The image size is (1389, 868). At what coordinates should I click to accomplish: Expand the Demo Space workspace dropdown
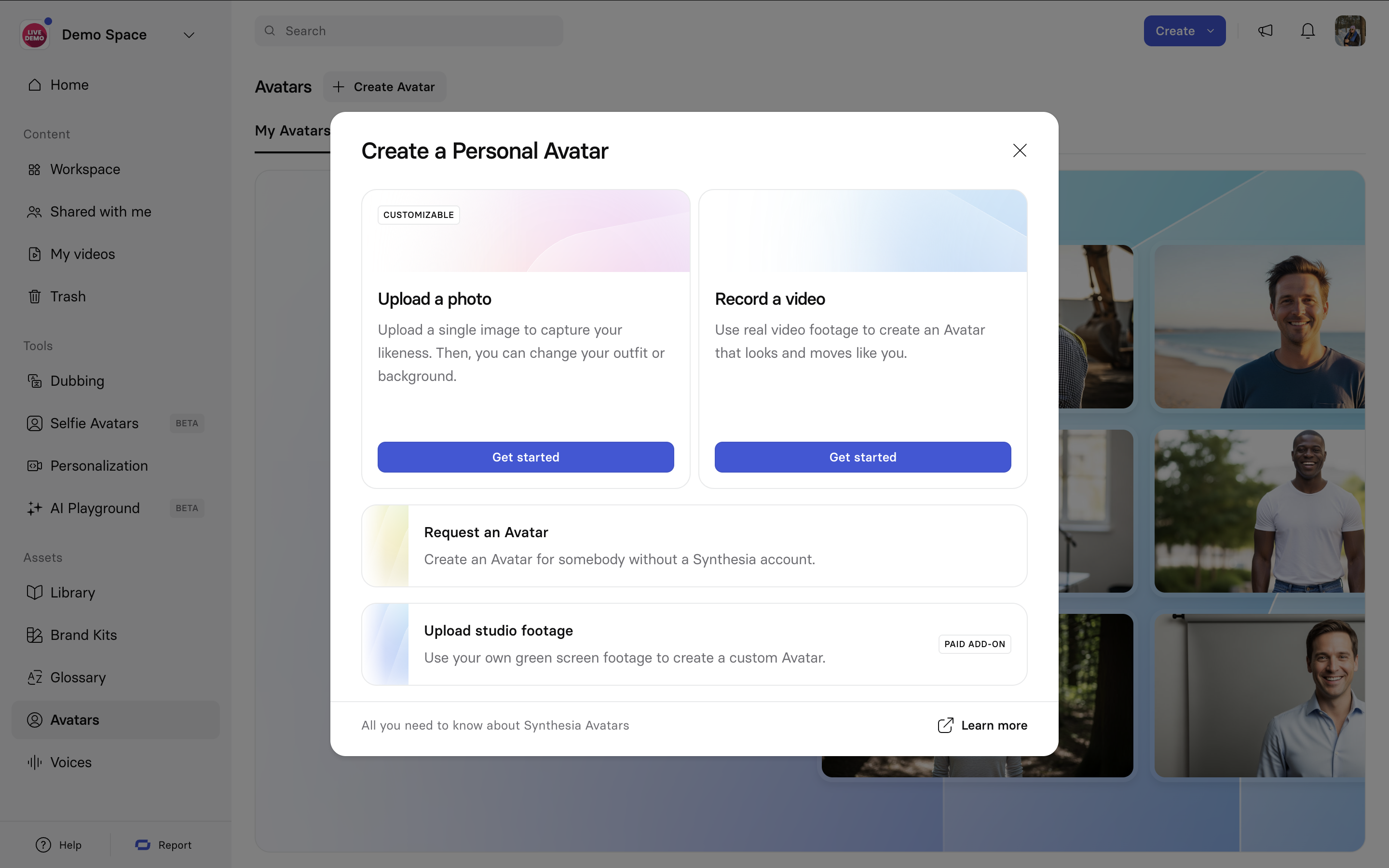tap(188, 35)
